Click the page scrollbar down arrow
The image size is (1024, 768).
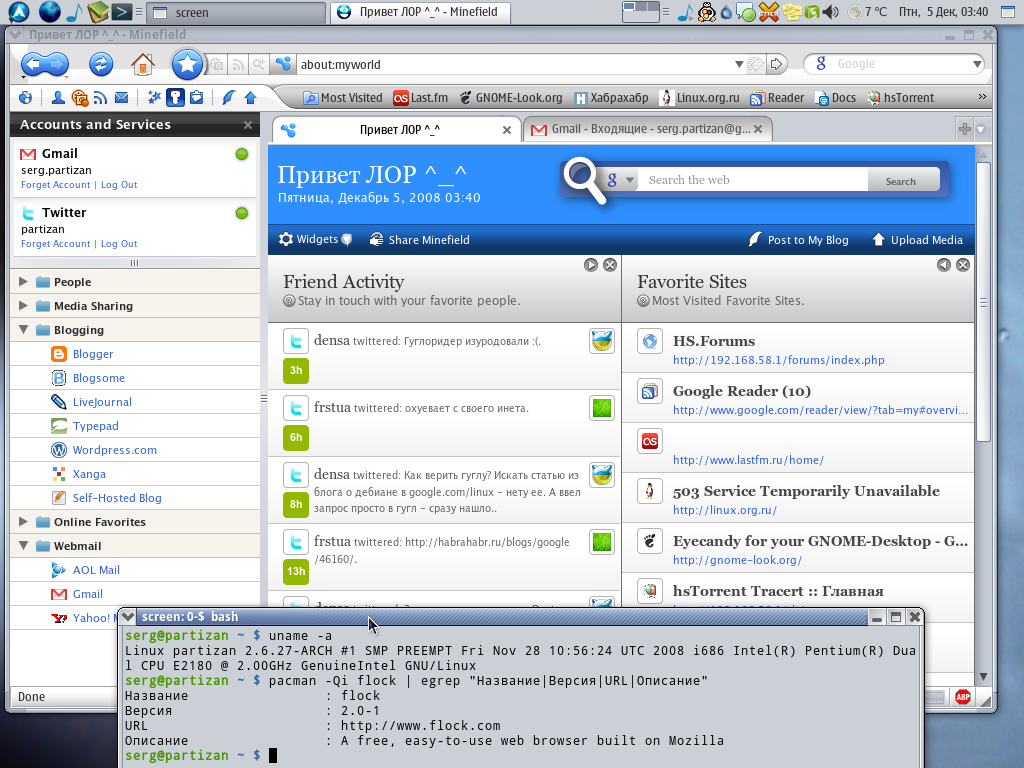coord(983,677)
